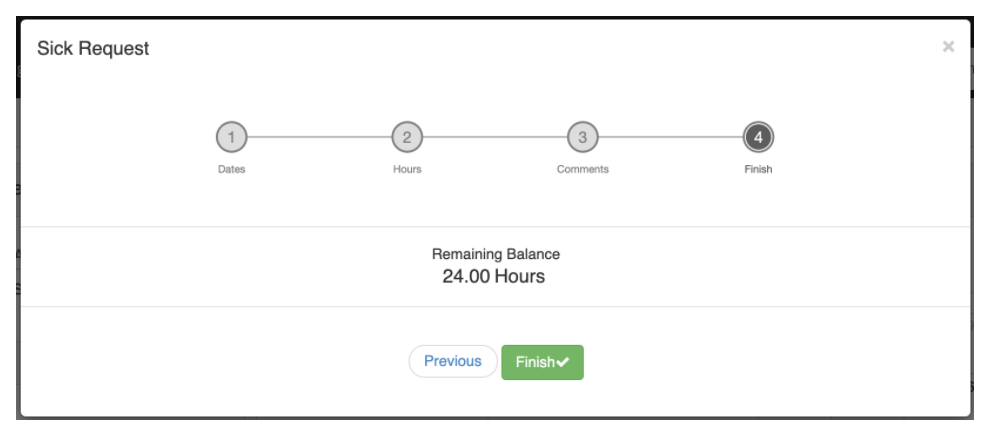The width and height of the screenshot is (986, 430).
Task: Select the 24.00 Hours balance value
Action: pos(494,276)
